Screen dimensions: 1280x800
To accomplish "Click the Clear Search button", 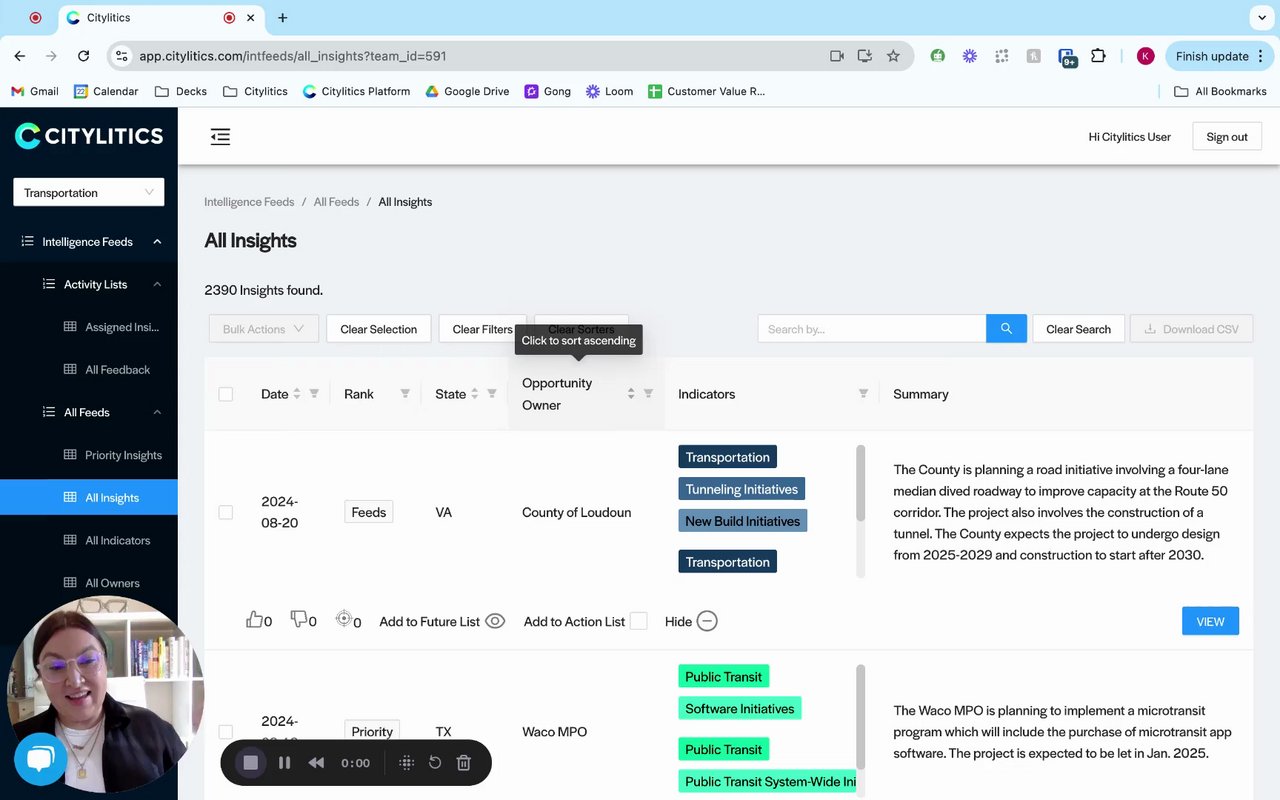I will coord(1078,329).
